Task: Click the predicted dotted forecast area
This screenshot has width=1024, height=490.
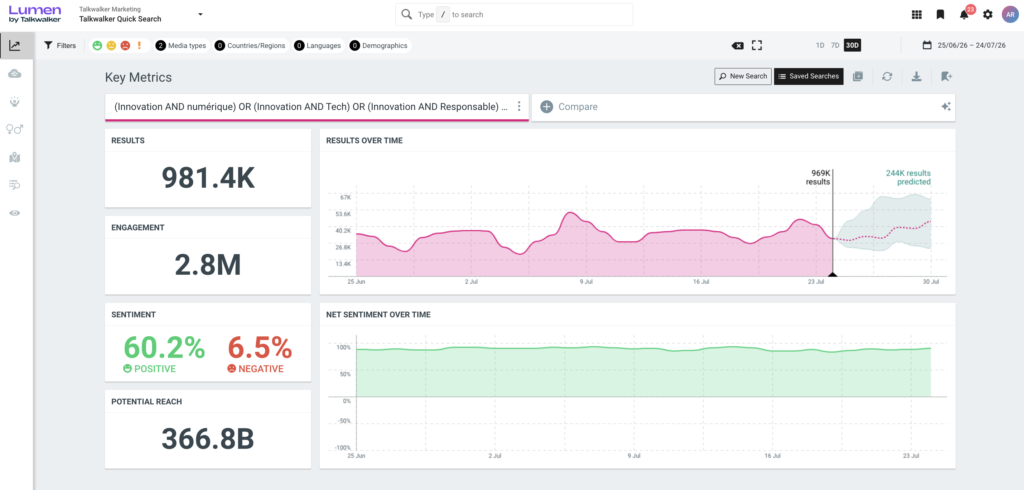Action: [882, 225]
